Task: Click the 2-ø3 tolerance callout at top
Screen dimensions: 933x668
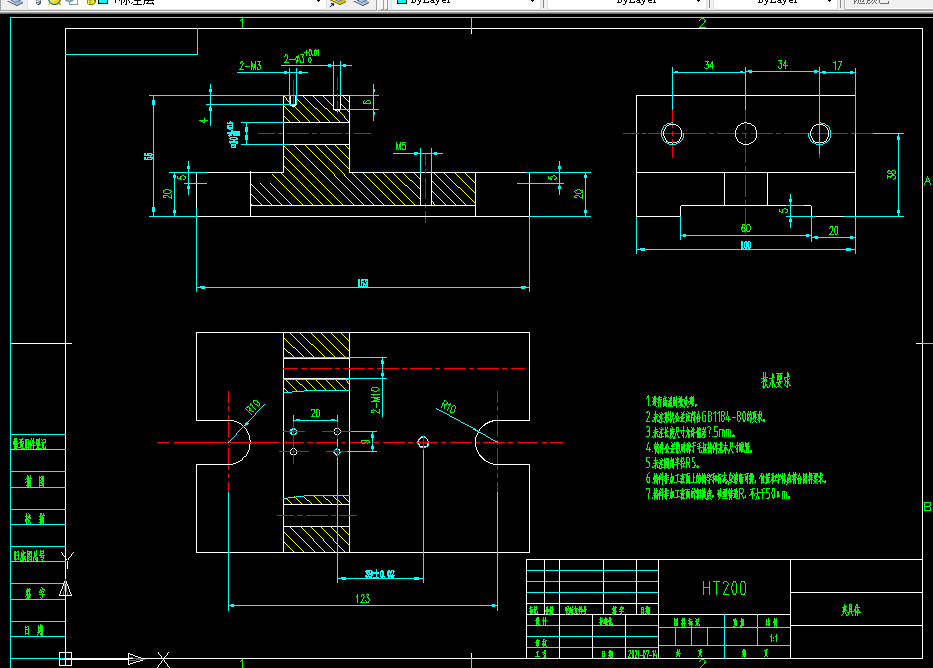Action: click(x=302, y=57)
